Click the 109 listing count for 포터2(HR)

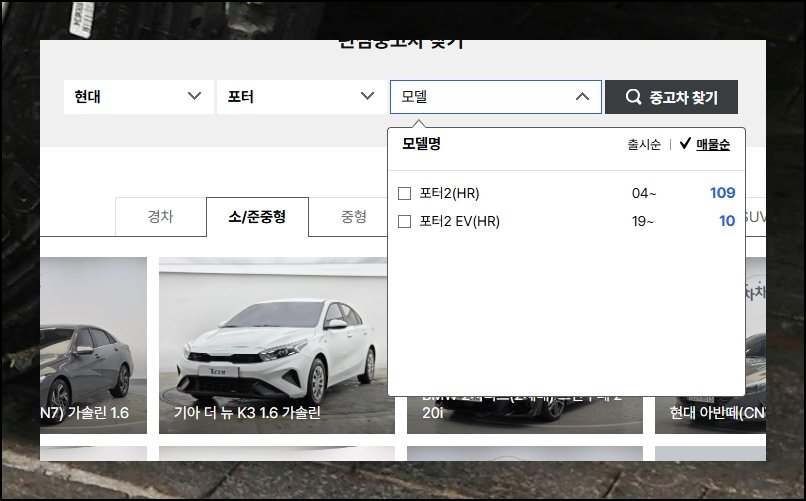(722, 193)
